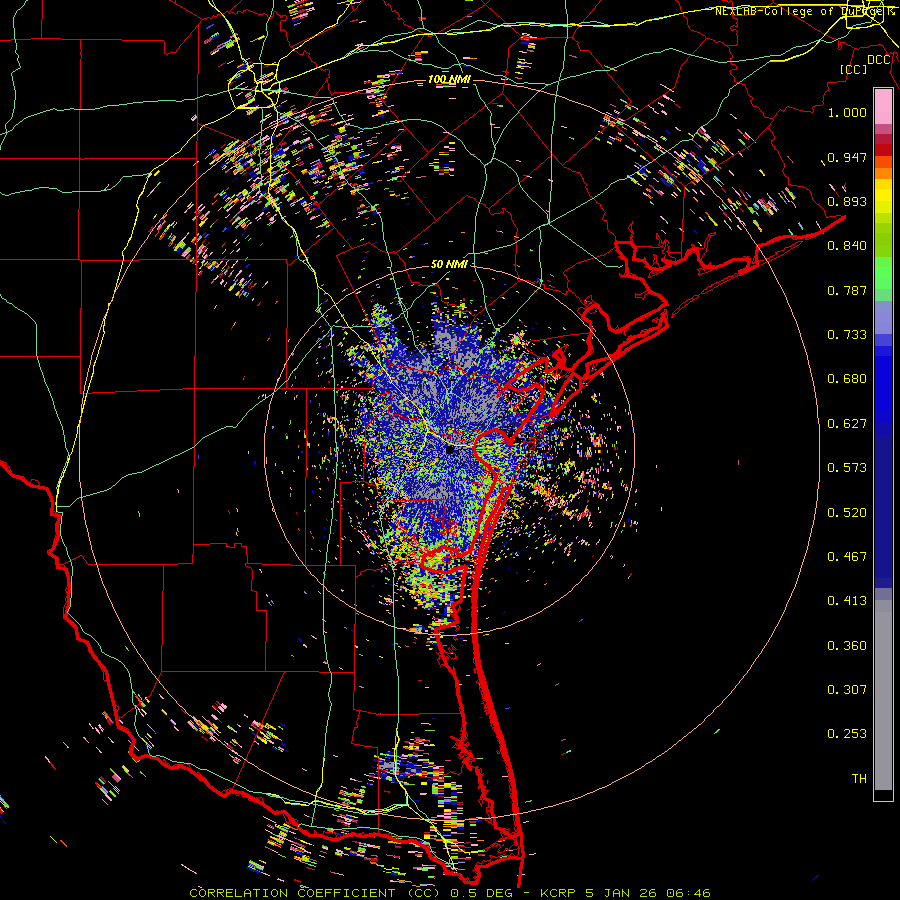Click the '100 NMI' range ring label
Image resolution: width=900 pixels, height=900 pixels.
tap(449, 79)
